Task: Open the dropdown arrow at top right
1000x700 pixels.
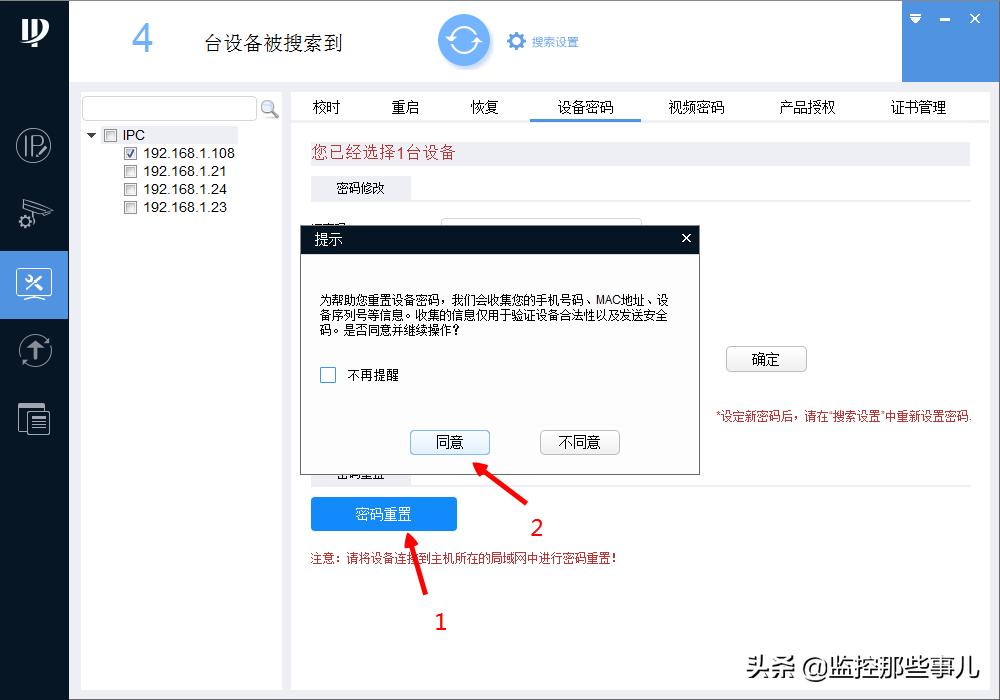Action: 914,17
